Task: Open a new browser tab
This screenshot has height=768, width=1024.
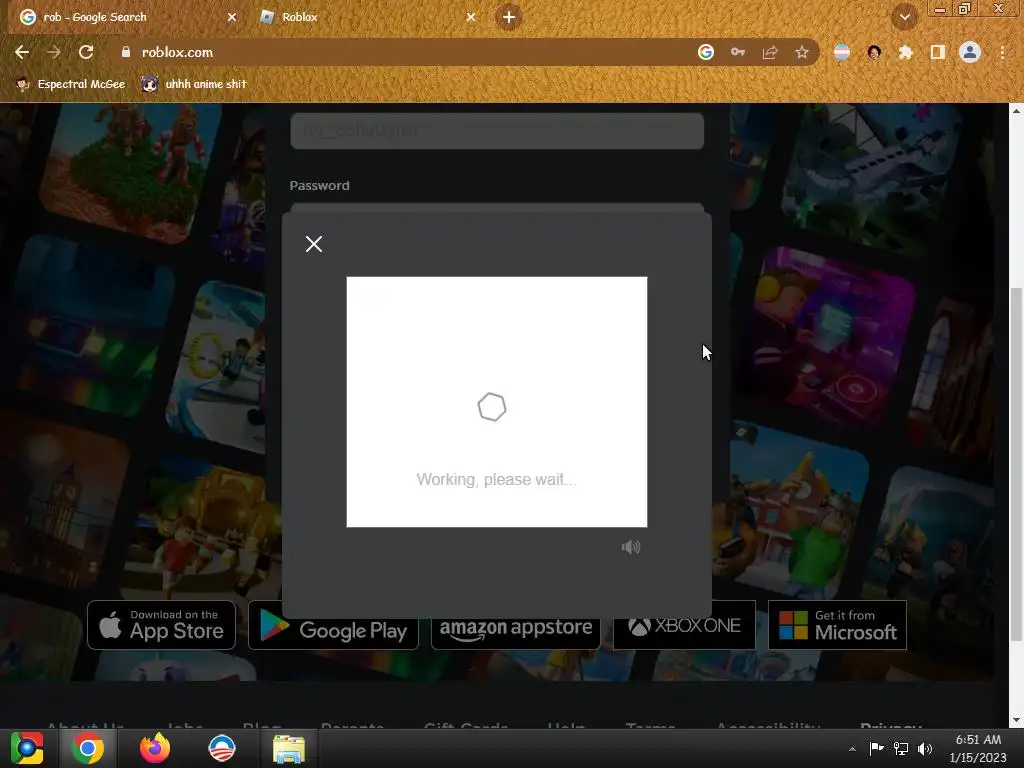Action: point(509,17)
